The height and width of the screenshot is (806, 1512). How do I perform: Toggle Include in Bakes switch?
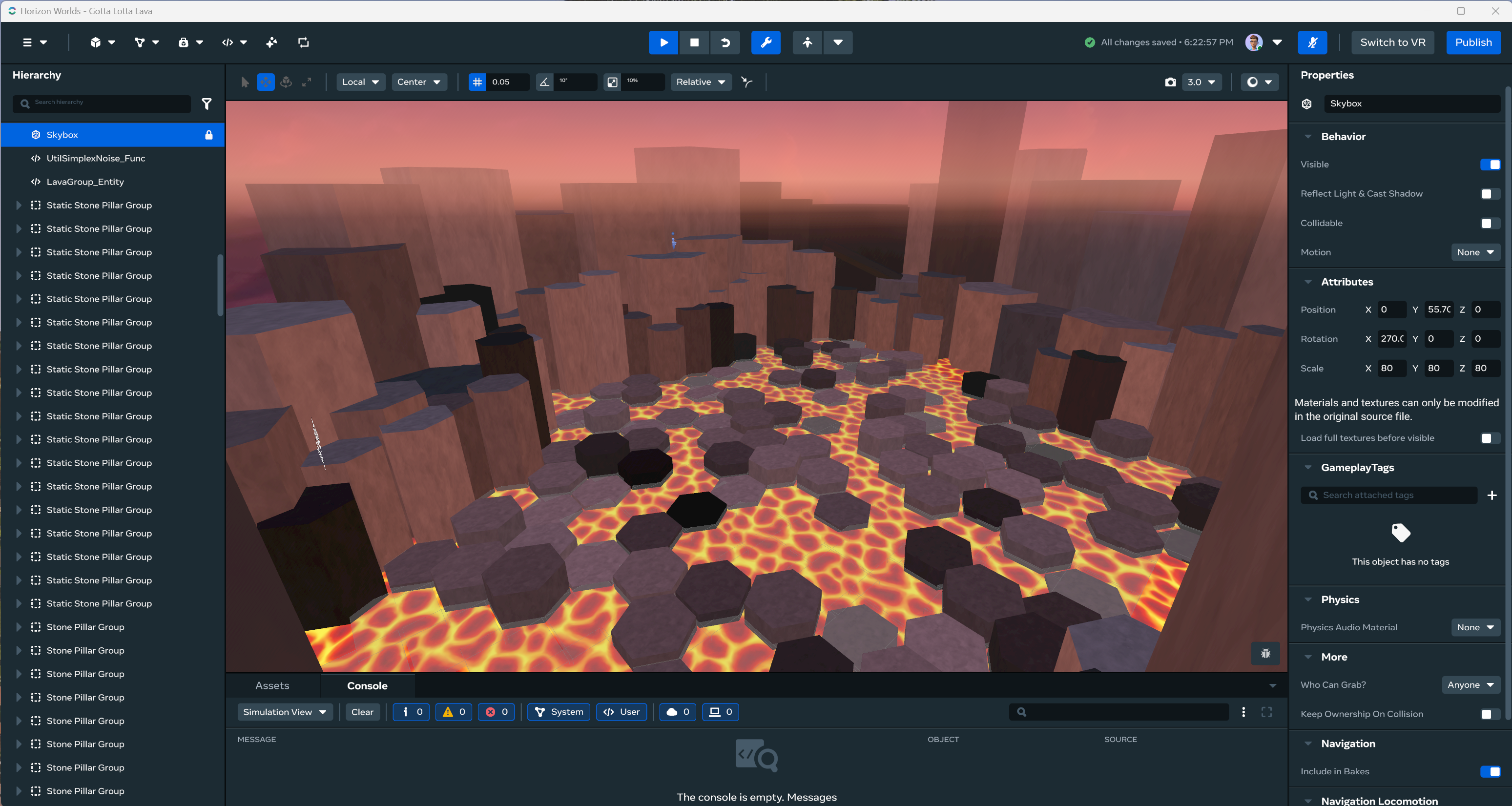point(1490,772)
